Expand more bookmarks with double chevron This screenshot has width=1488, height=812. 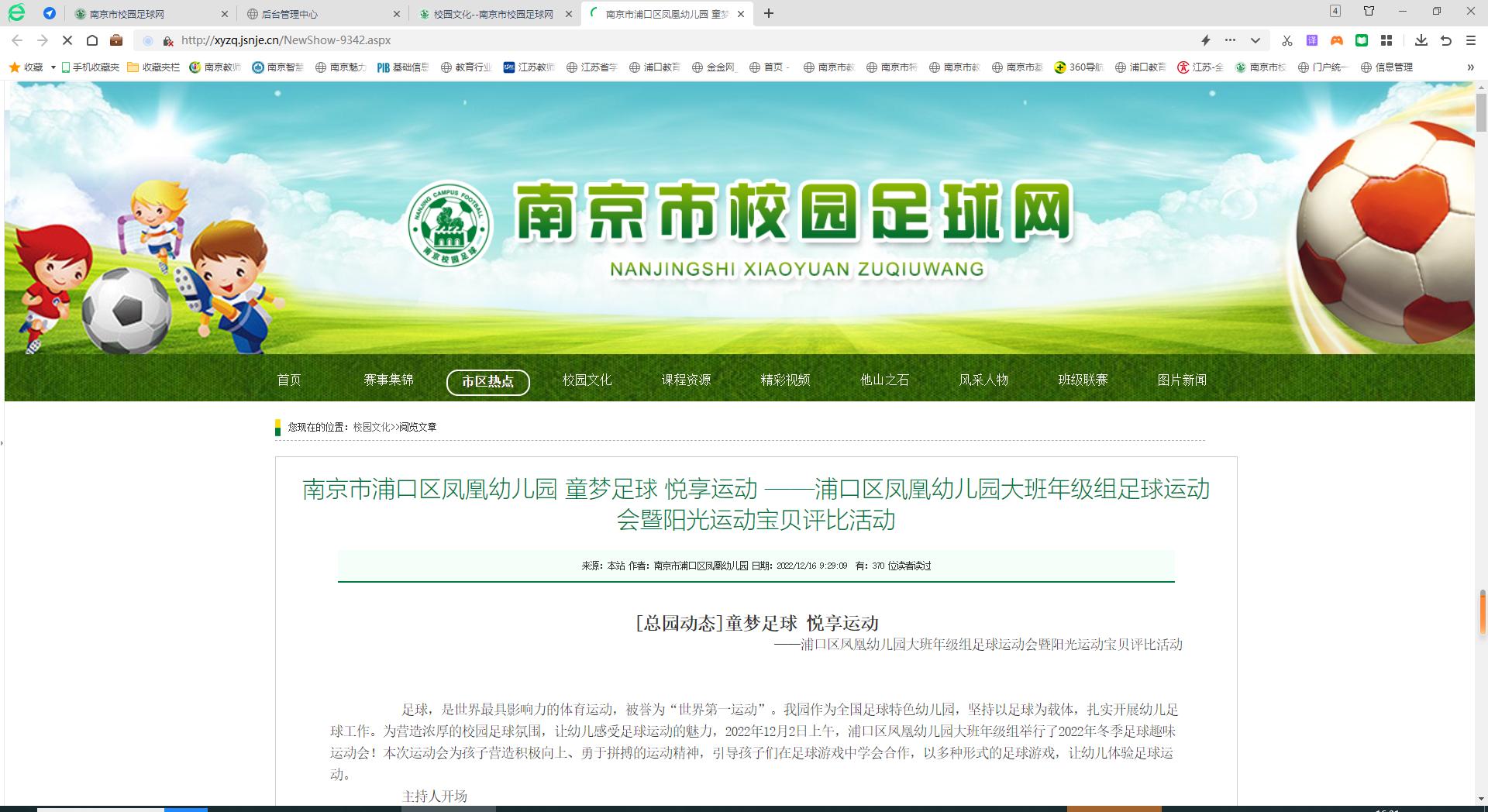pyautogui.click(x=1470, y=67)
